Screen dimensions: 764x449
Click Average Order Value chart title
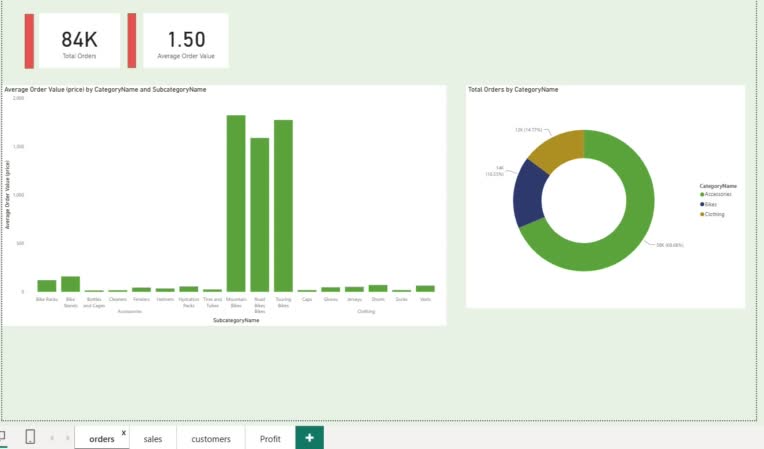(105, 90)
